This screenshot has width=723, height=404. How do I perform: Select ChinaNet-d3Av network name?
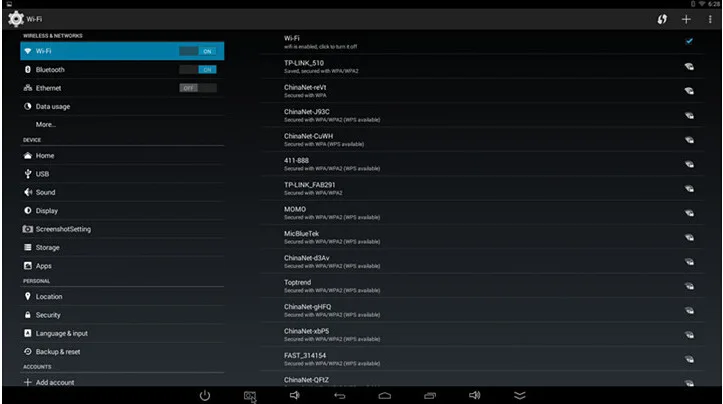307,258
